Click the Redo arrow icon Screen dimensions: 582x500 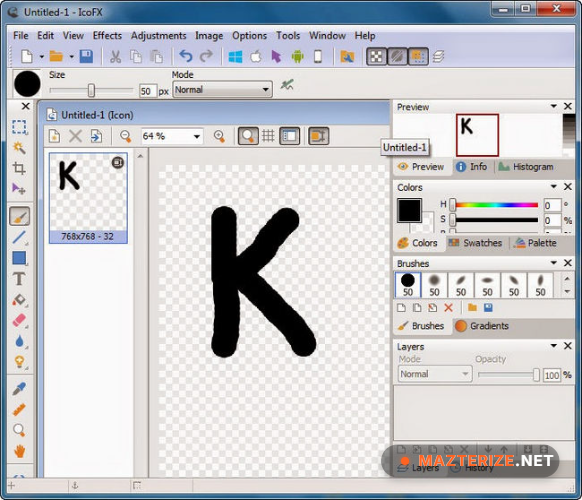click(206, 56)
